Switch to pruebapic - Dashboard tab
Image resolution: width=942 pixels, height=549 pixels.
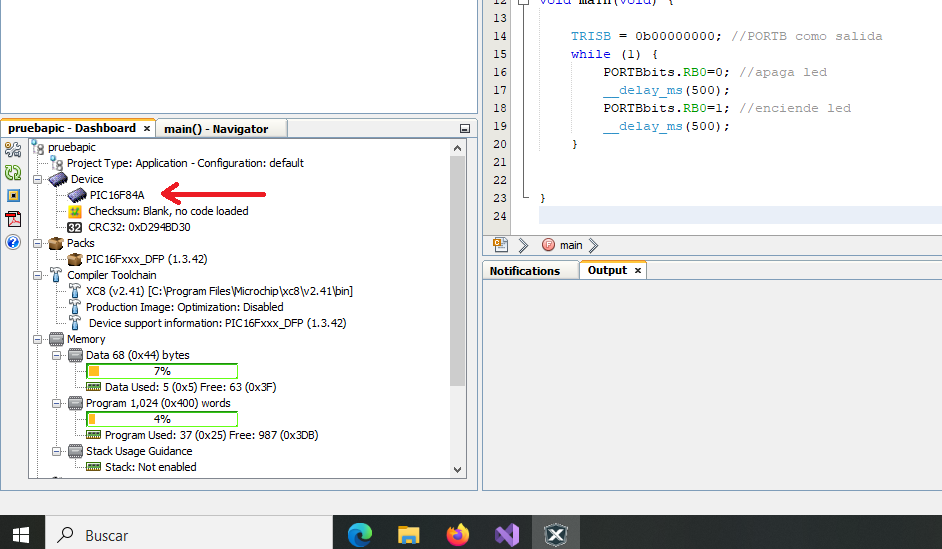pos(71,128)
